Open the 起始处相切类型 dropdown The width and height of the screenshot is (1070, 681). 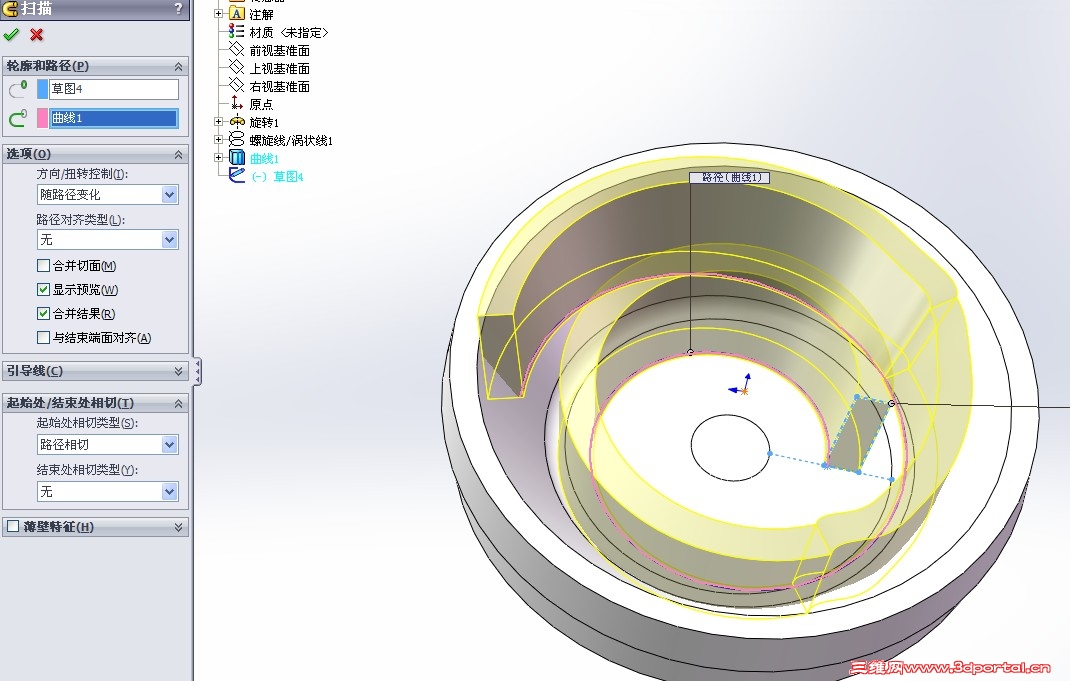coord(170,445)
